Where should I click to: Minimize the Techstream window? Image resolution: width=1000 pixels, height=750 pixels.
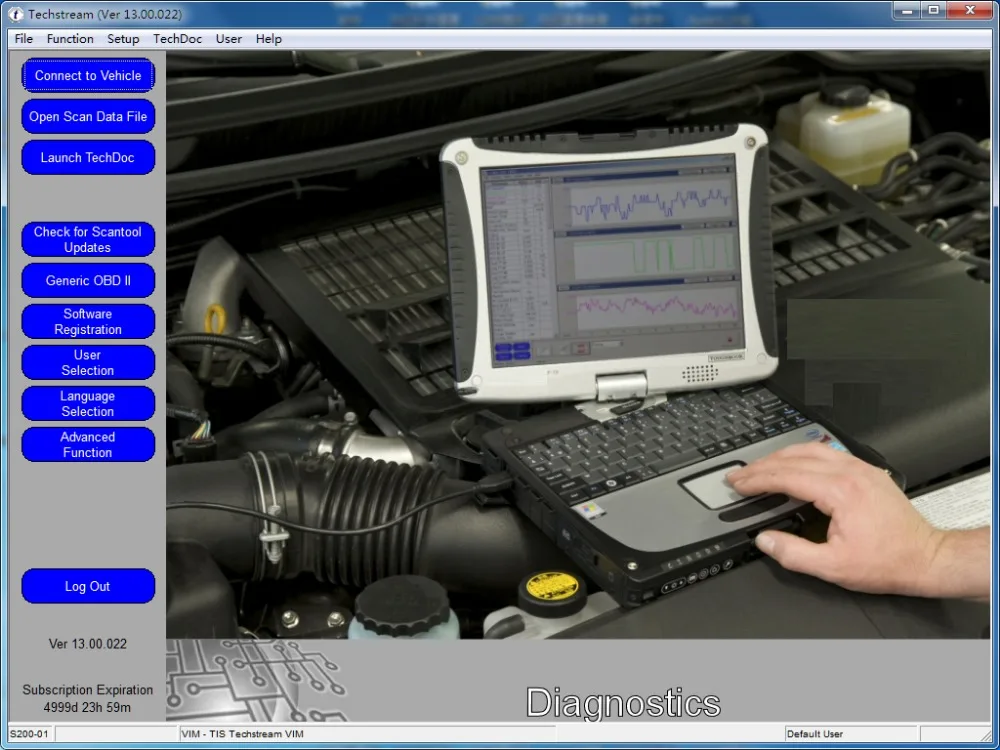pos(908,10)
